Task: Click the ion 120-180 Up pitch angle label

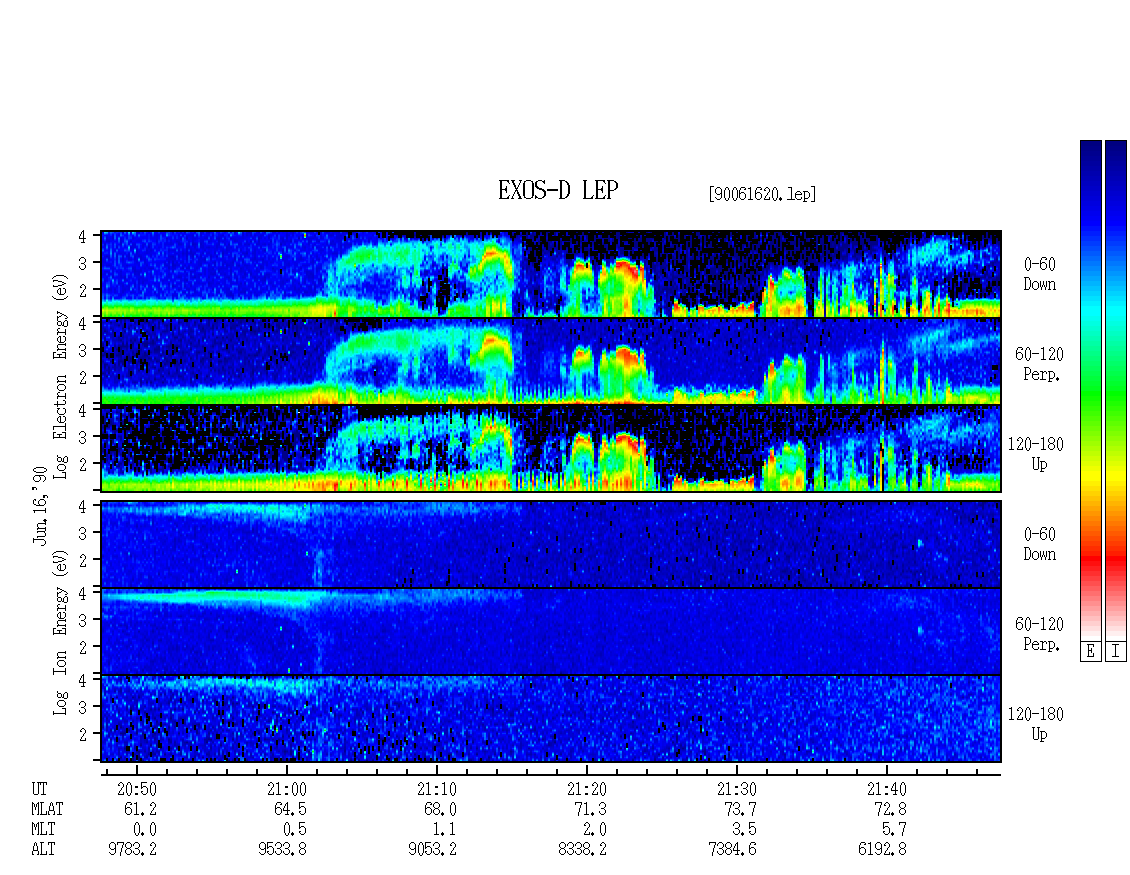Action: [x=1036, y=724]
